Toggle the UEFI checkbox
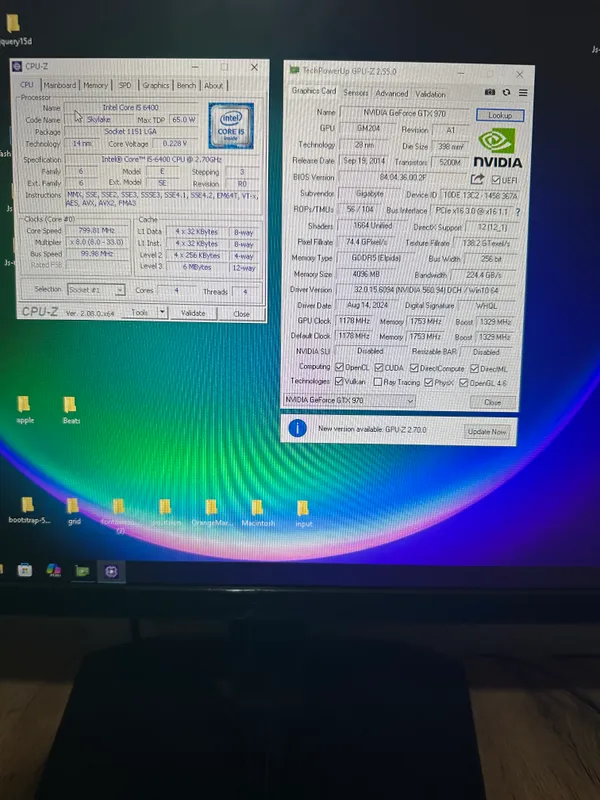Screen dimensions: 600x800 (495, 180)
